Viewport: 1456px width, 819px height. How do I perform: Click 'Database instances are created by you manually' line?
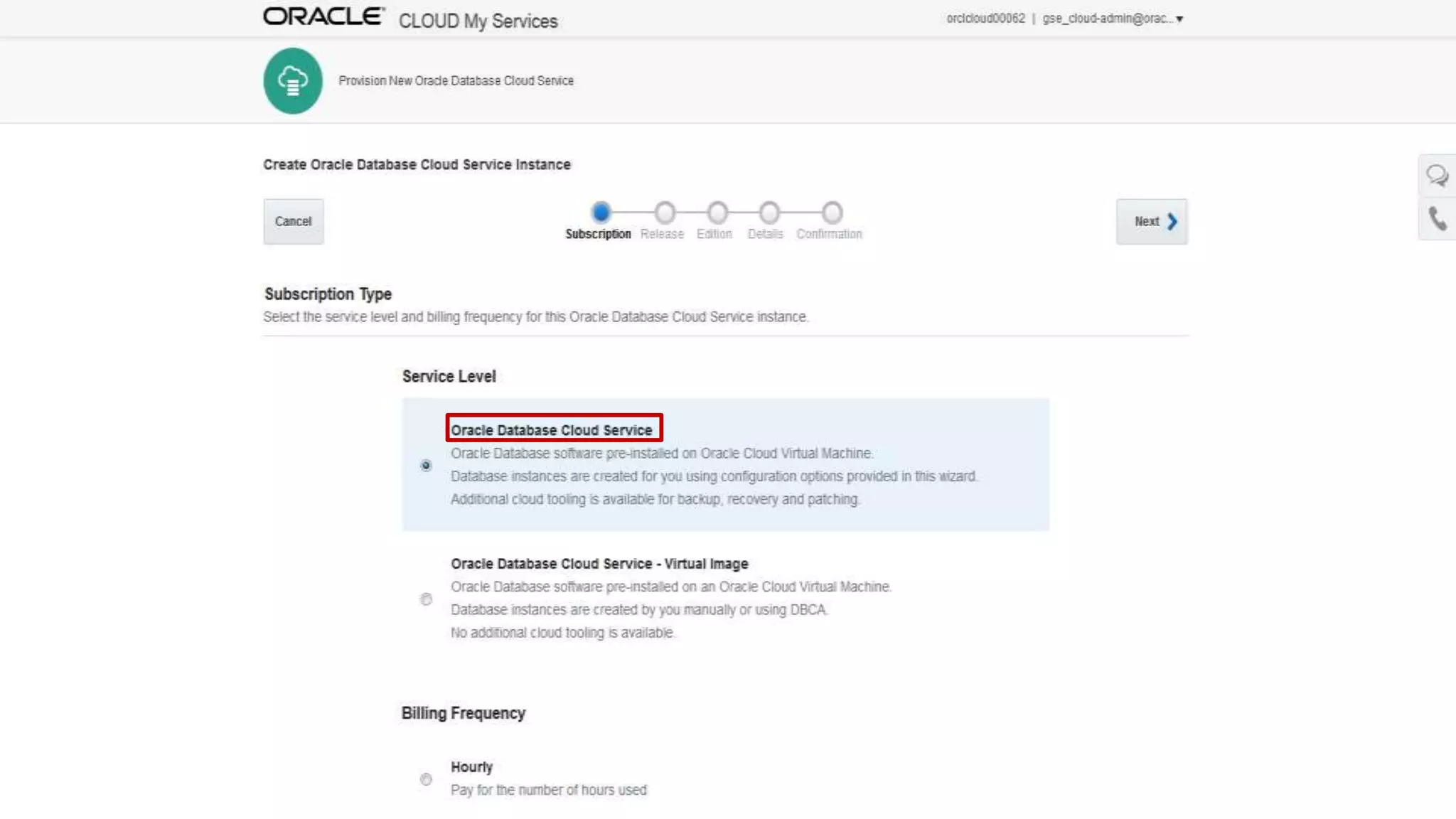(639, 610)
